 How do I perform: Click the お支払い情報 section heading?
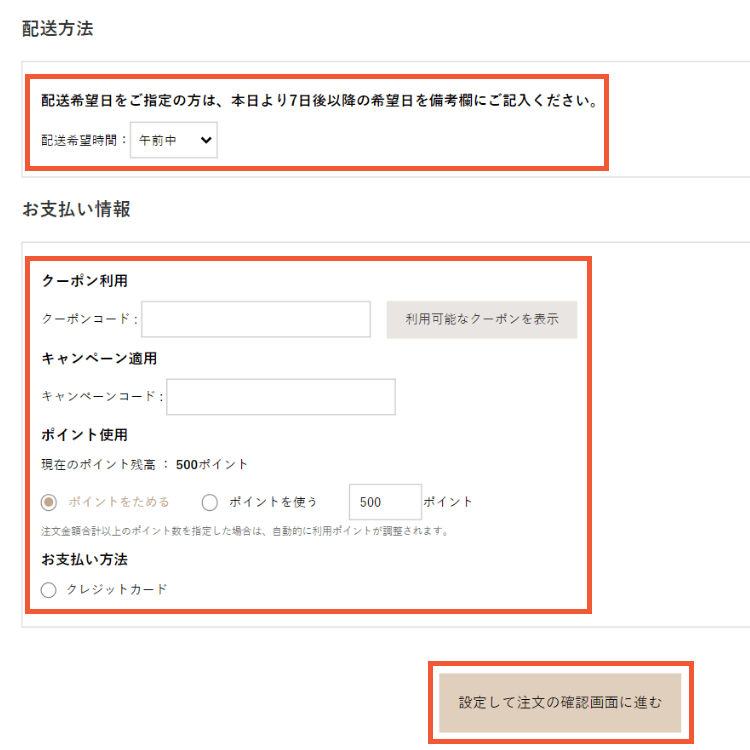[76, 209]
